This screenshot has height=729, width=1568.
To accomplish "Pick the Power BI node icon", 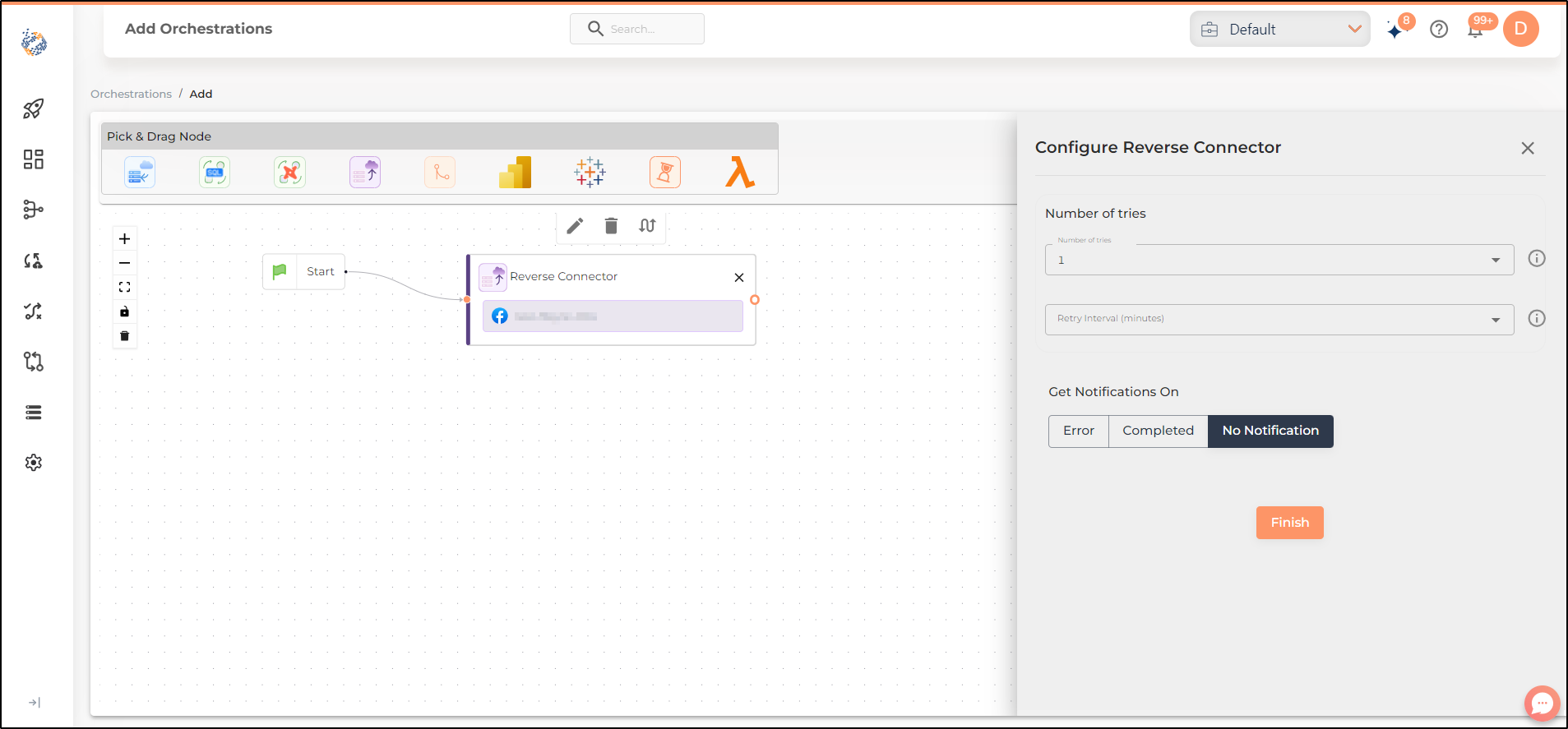I will [516, 173].
